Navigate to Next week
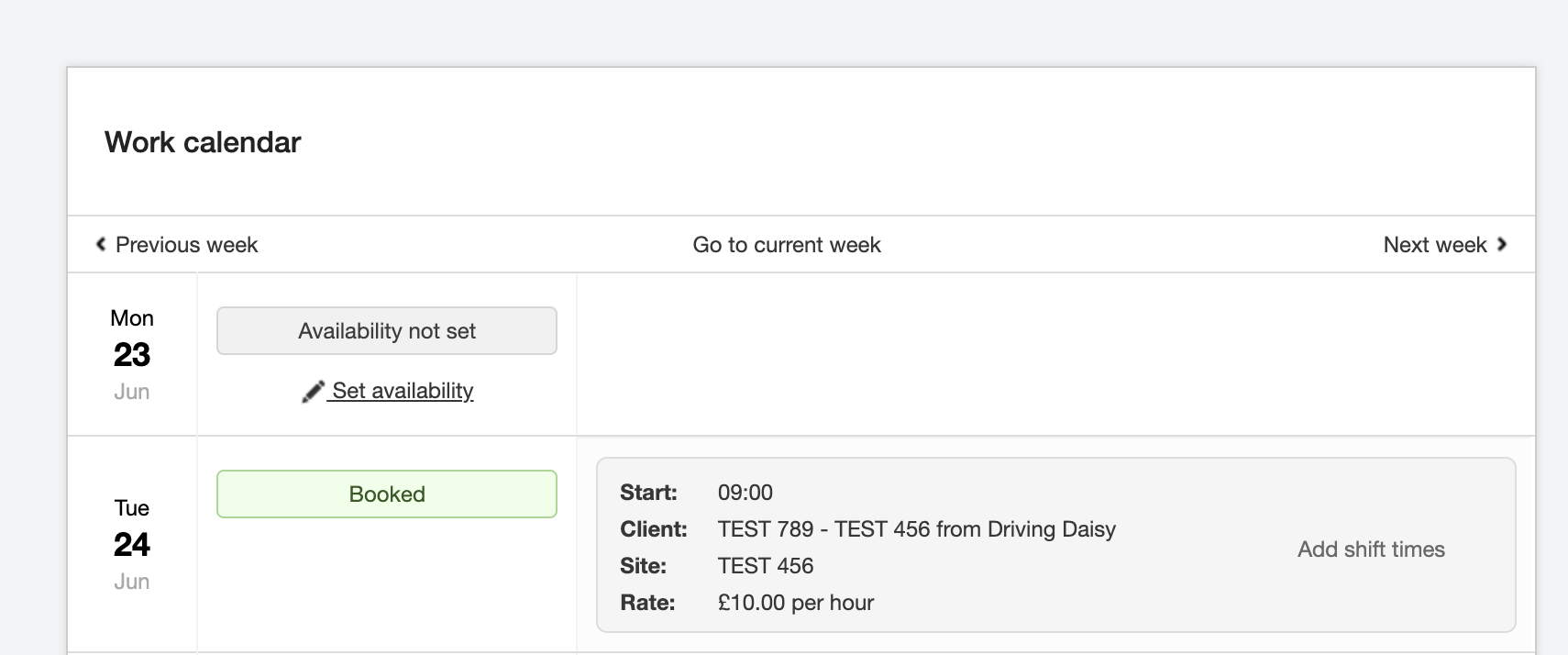The width and height of the screenshot is (1568, 655). click(1434, 245)
